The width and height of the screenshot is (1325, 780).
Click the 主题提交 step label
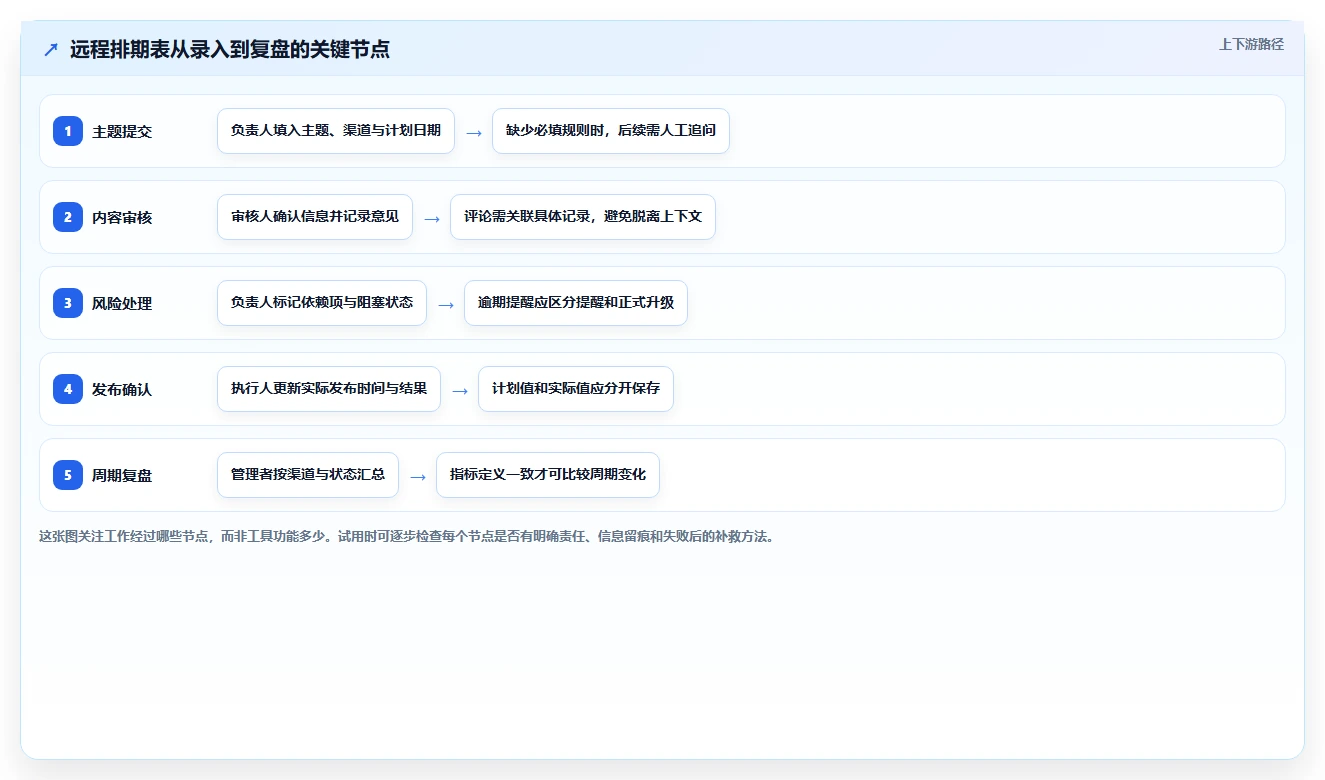(122, 131)
